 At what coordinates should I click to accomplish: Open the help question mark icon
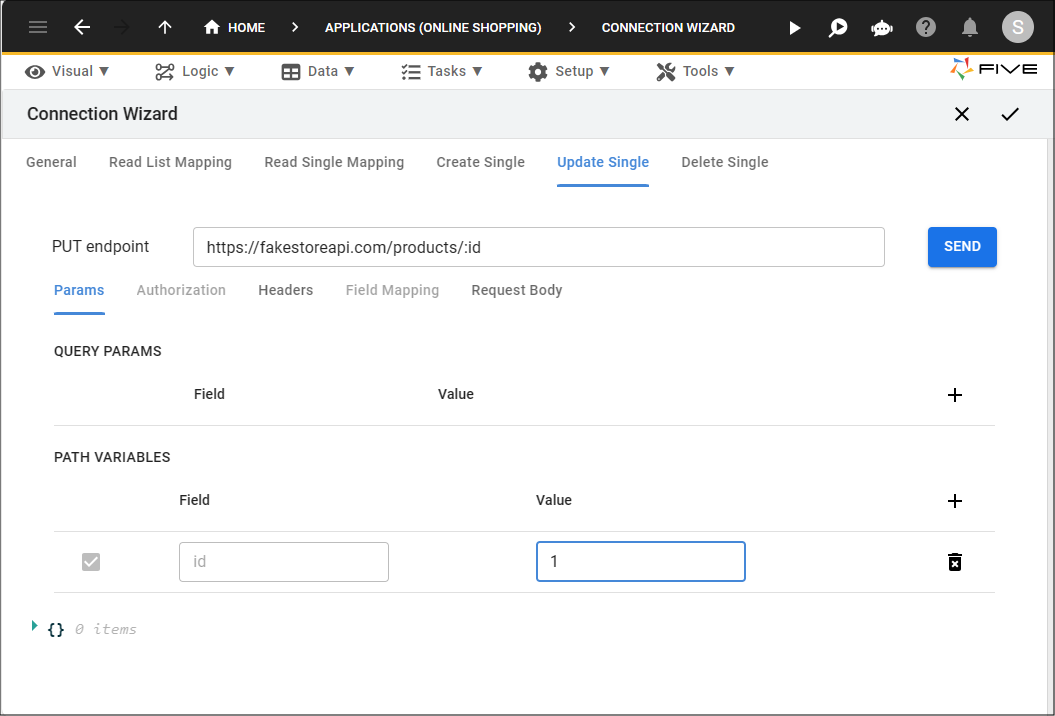pos(926,28)
